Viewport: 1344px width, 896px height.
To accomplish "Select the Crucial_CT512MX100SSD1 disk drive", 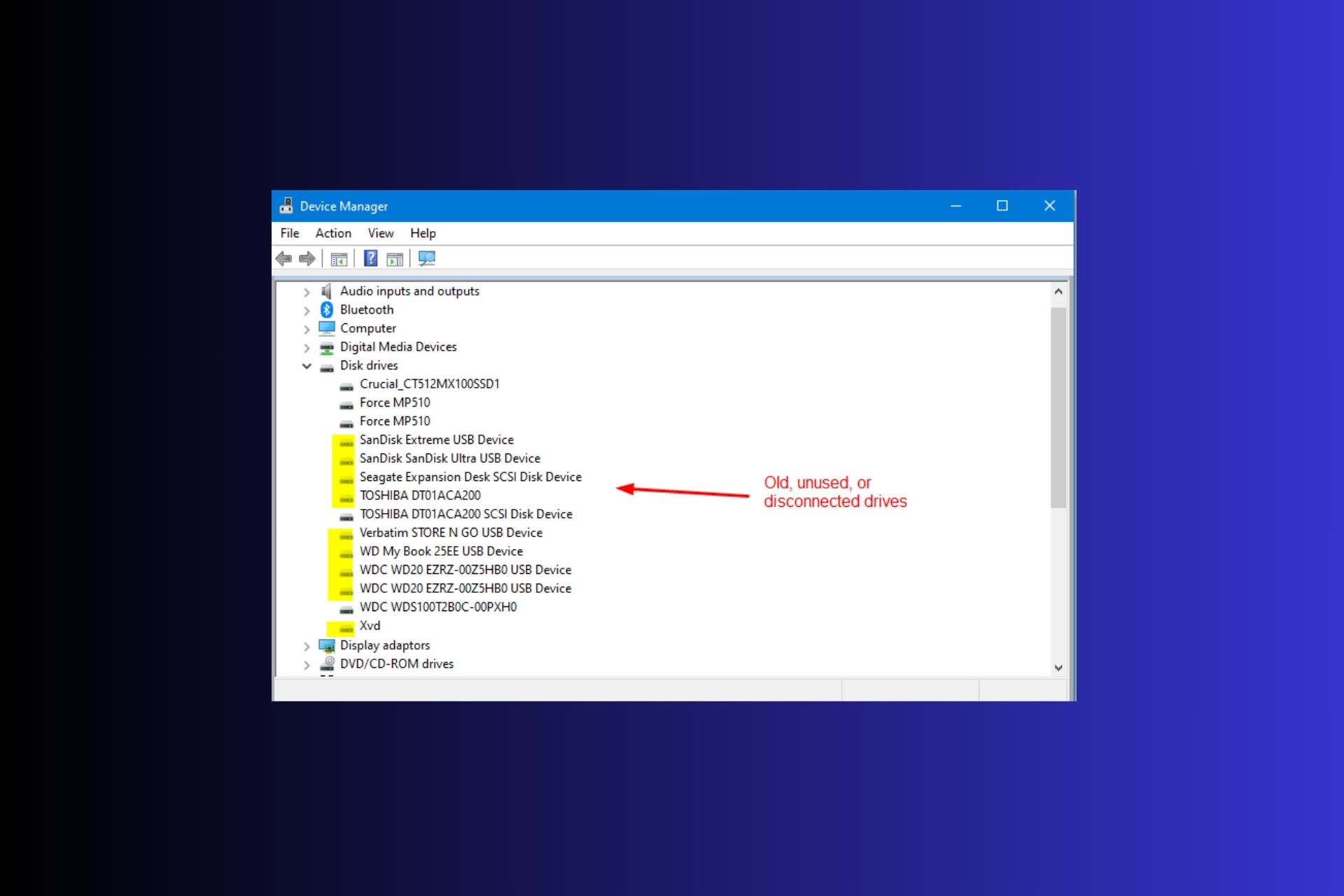I will 429,384.
